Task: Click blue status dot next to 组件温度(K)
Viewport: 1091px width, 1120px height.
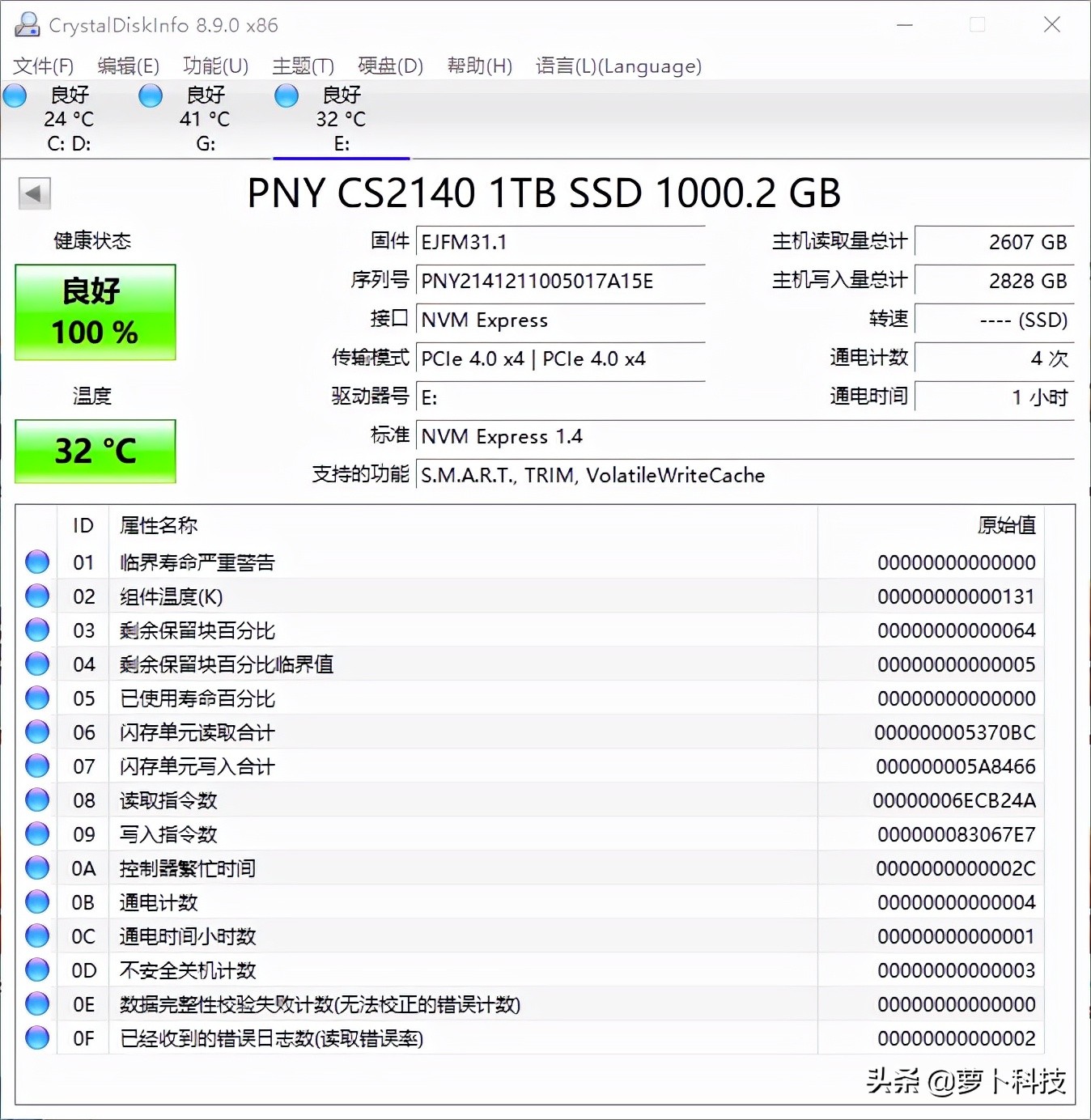Action: (36, 596)
